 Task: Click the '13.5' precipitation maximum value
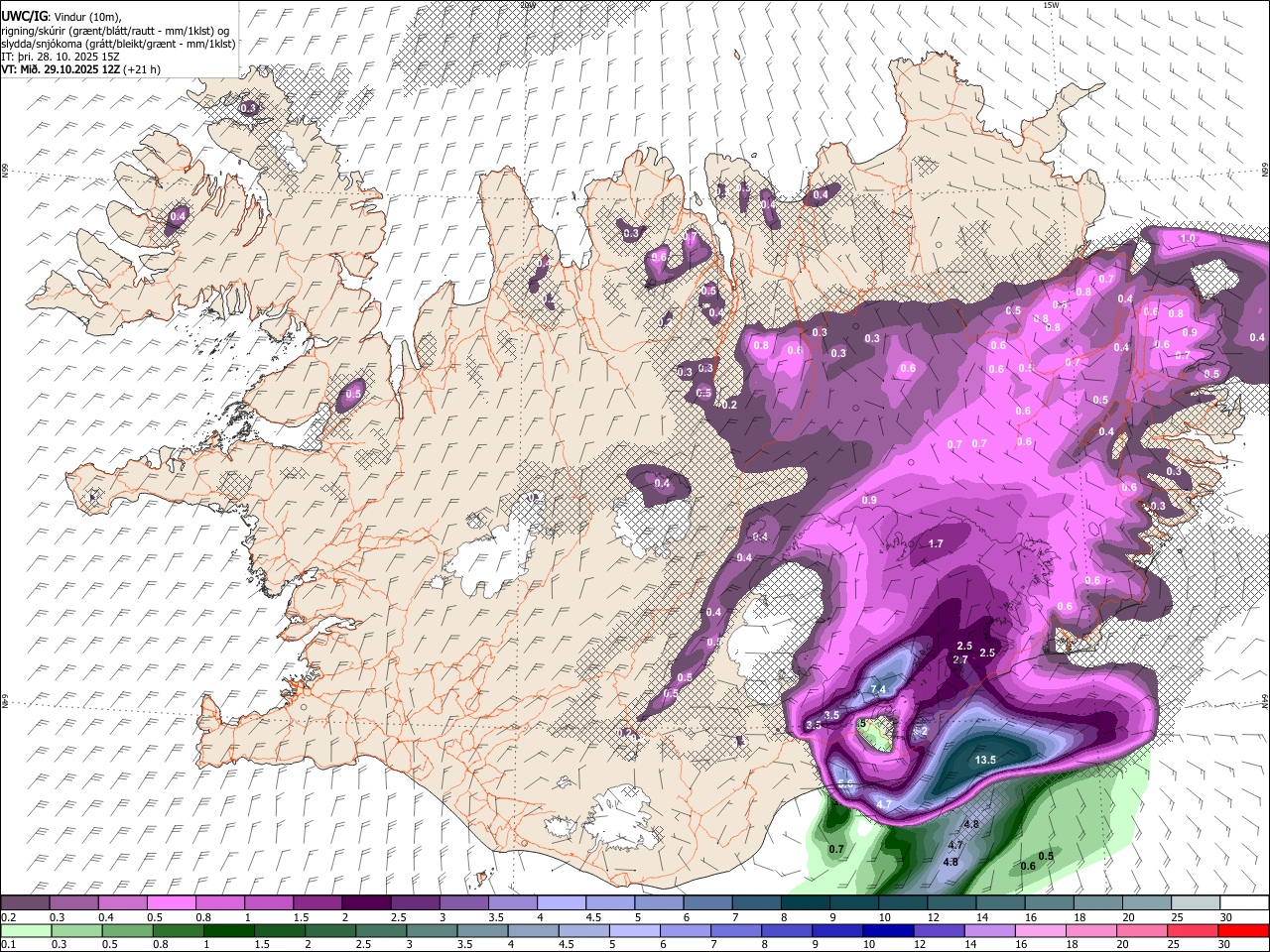click(x=985, y=761)
